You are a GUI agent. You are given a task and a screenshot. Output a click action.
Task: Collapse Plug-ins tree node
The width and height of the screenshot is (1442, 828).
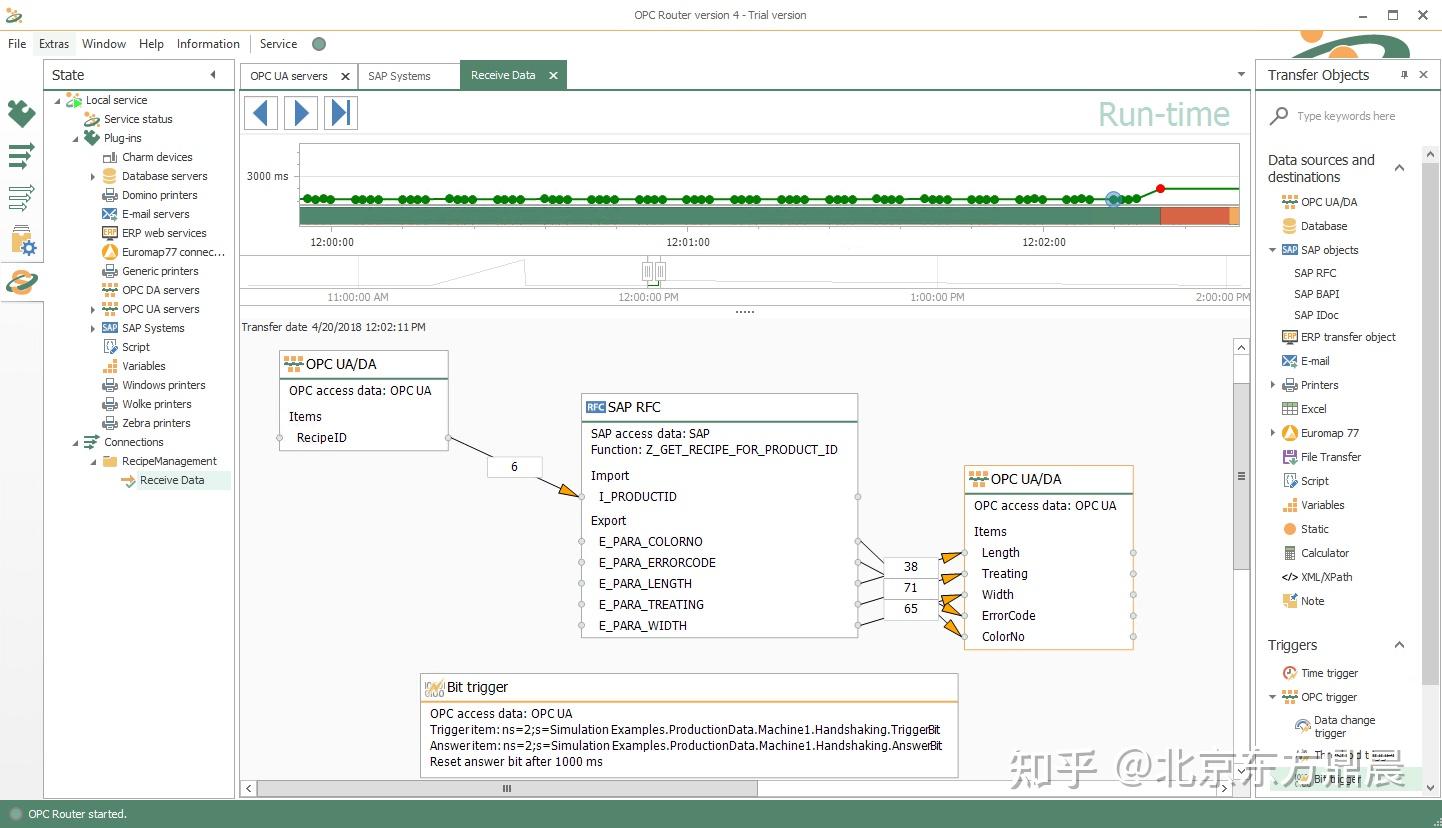tap(75, 138)
